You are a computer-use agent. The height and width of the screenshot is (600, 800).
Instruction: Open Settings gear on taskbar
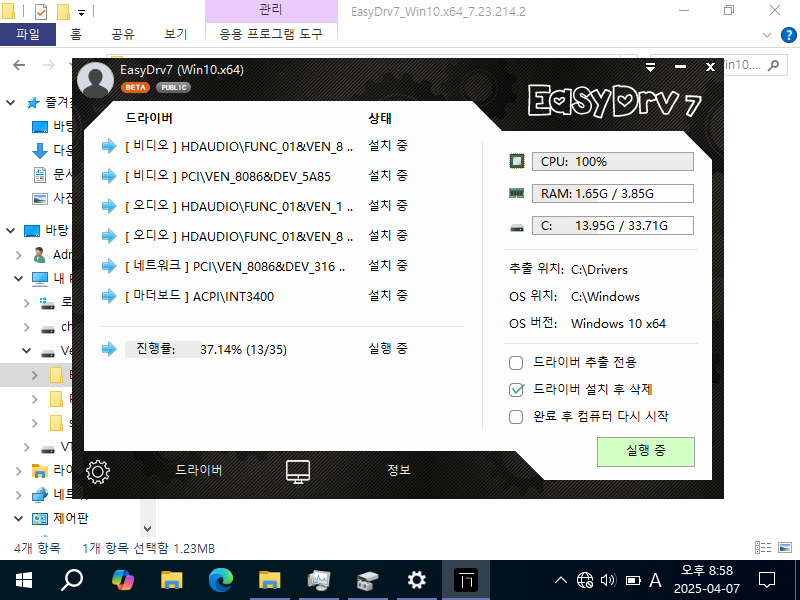416,580
